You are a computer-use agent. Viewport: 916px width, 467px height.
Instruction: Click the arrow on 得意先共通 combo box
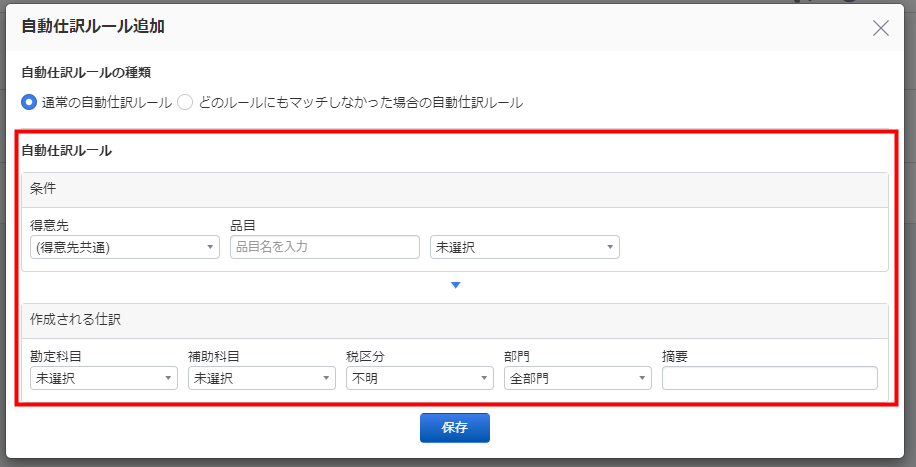click(x=210, y=247)
